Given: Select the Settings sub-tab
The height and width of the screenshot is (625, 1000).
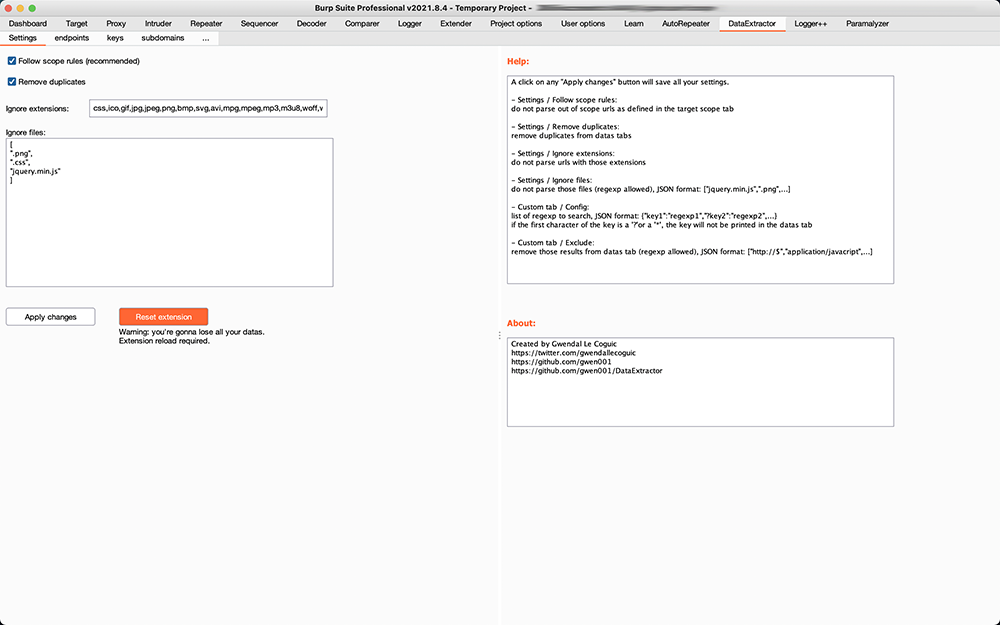Looking at the screenshot, I should (22, 38).
